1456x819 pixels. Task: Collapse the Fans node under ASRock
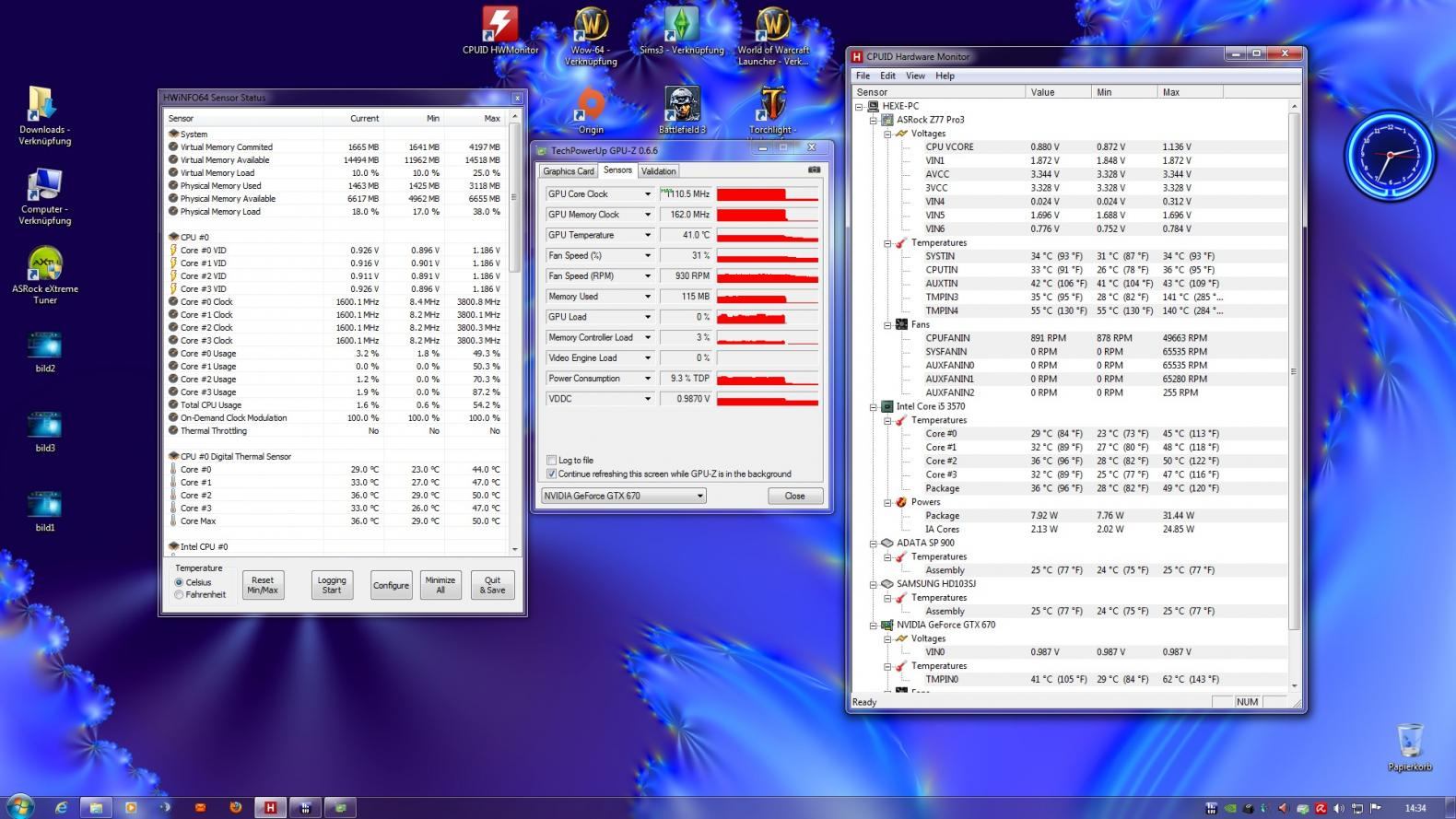click(887, 324)
